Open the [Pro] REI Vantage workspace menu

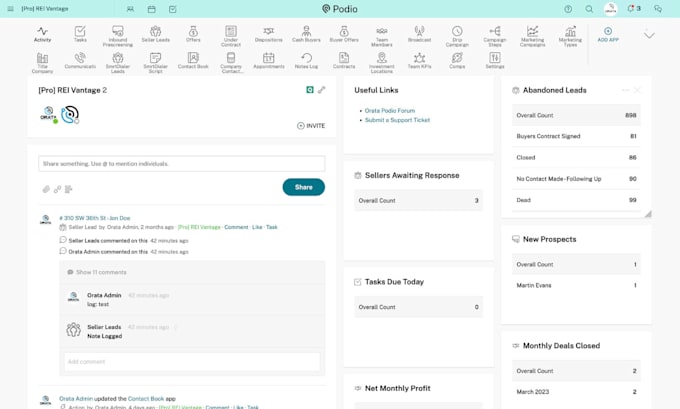pos(45,9)
